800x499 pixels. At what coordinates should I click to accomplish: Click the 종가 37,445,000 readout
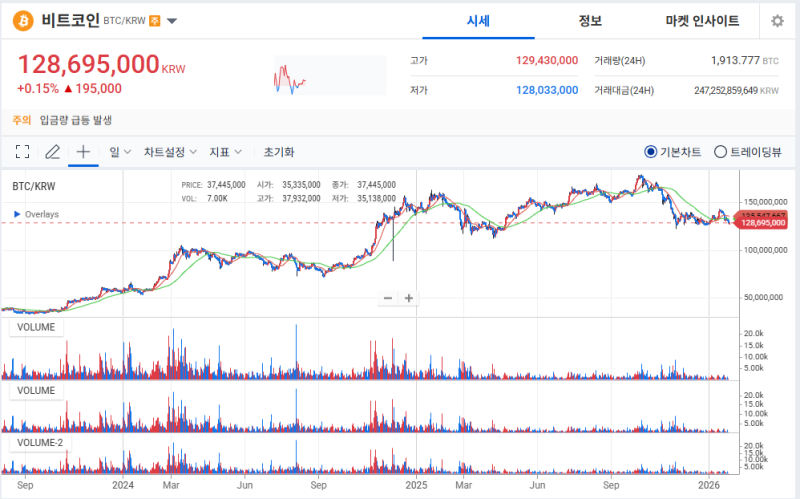[364, 185]
